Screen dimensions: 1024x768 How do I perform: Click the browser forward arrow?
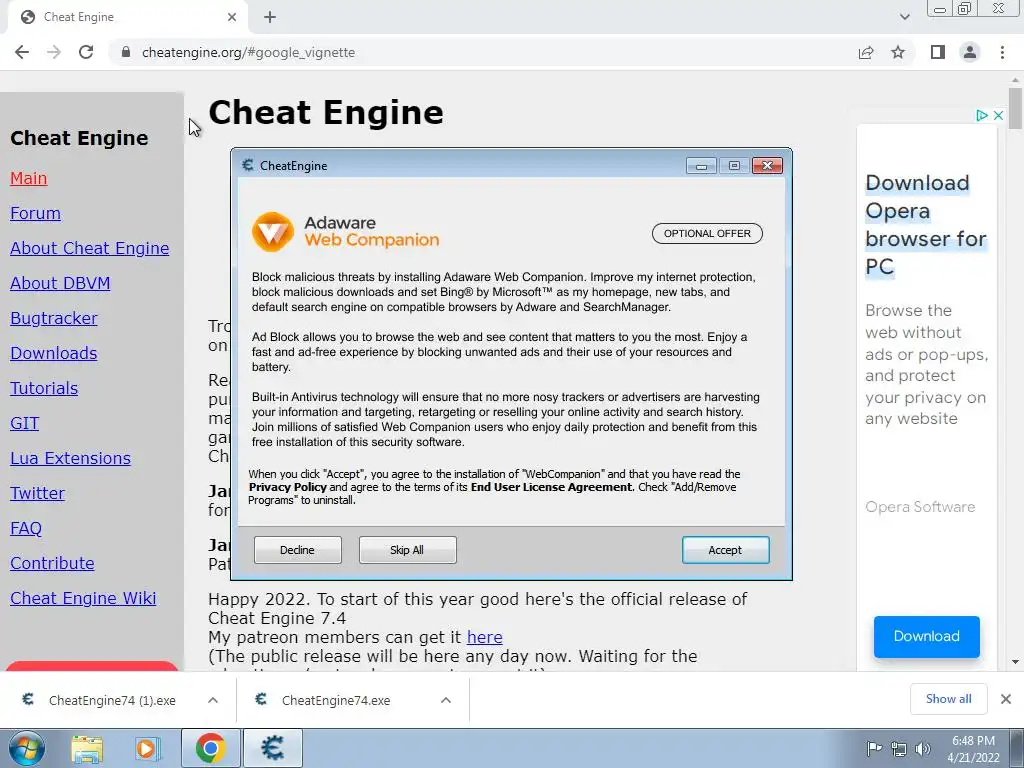(54, 52)
